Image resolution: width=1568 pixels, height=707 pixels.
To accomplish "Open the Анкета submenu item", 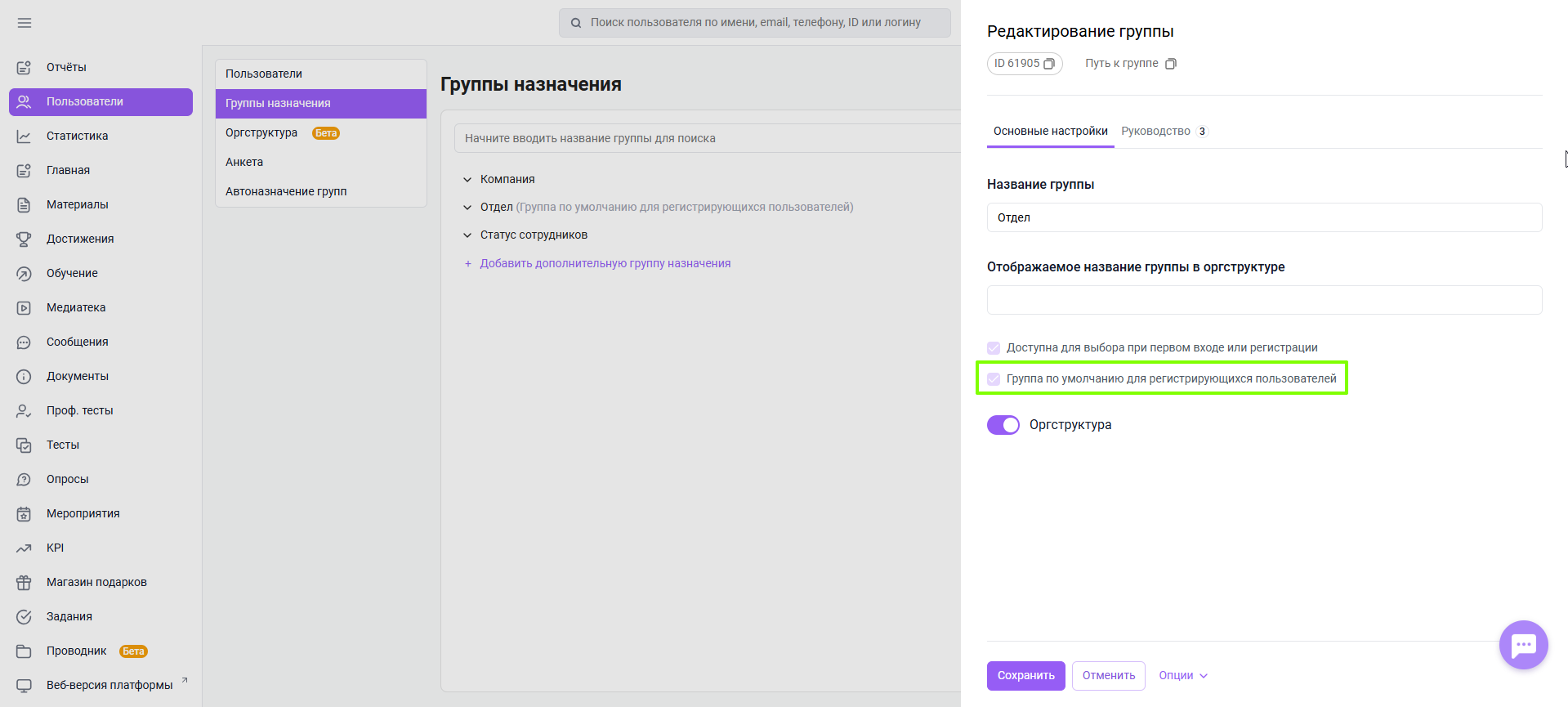I will (321, 162).
